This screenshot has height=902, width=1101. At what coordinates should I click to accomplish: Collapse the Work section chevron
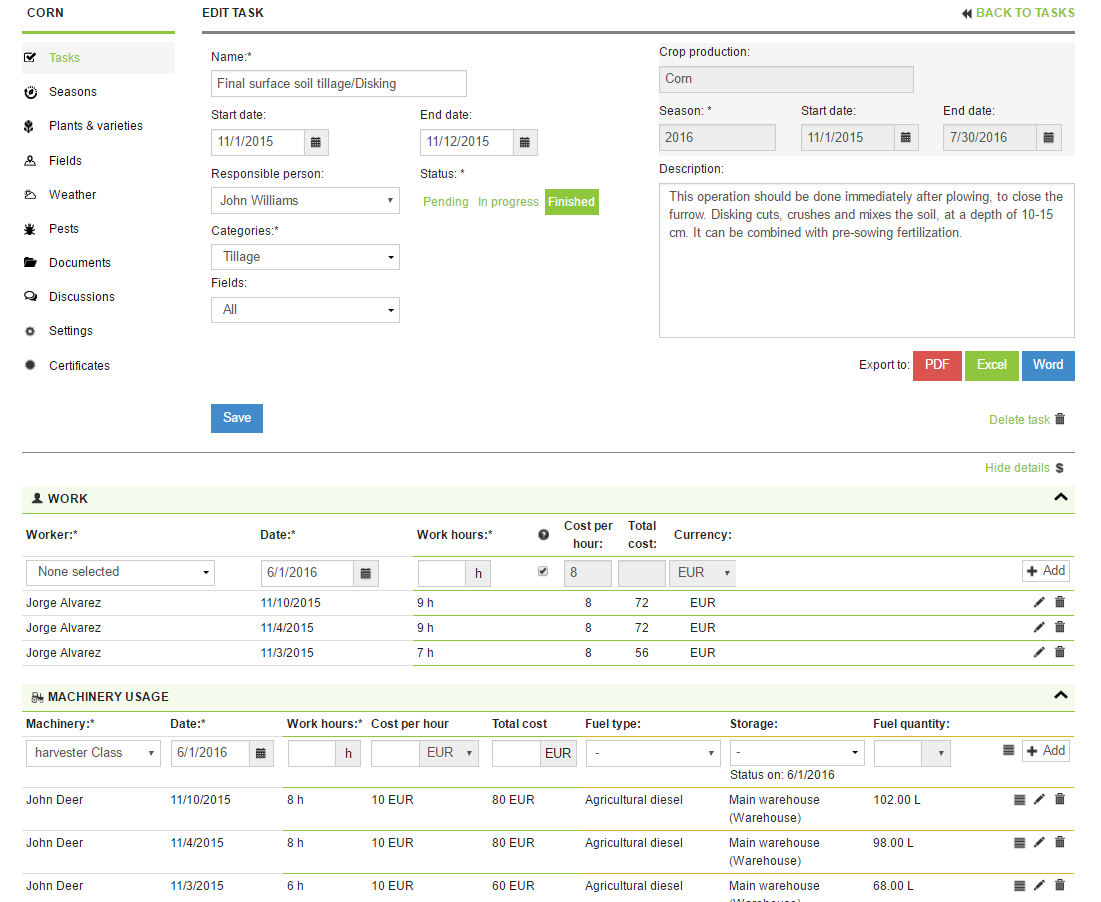tap(1061, 498)
